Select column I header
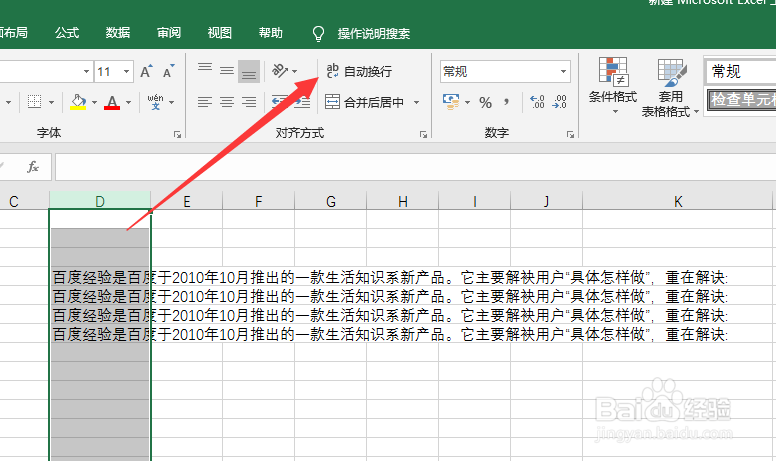The image size is (776, 461). tap(475, 201)
